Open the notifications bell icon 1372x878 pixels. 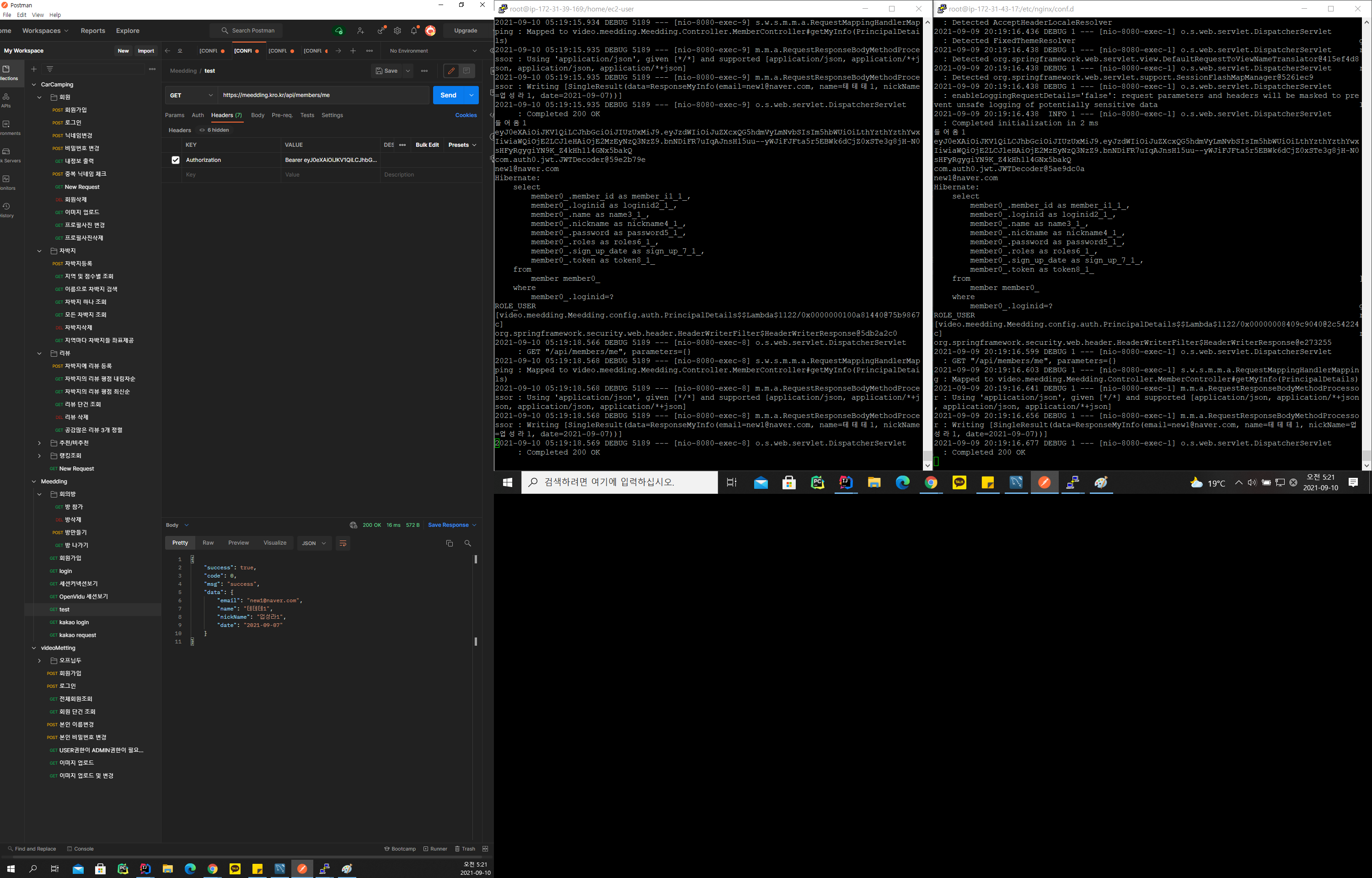point(414,31)
